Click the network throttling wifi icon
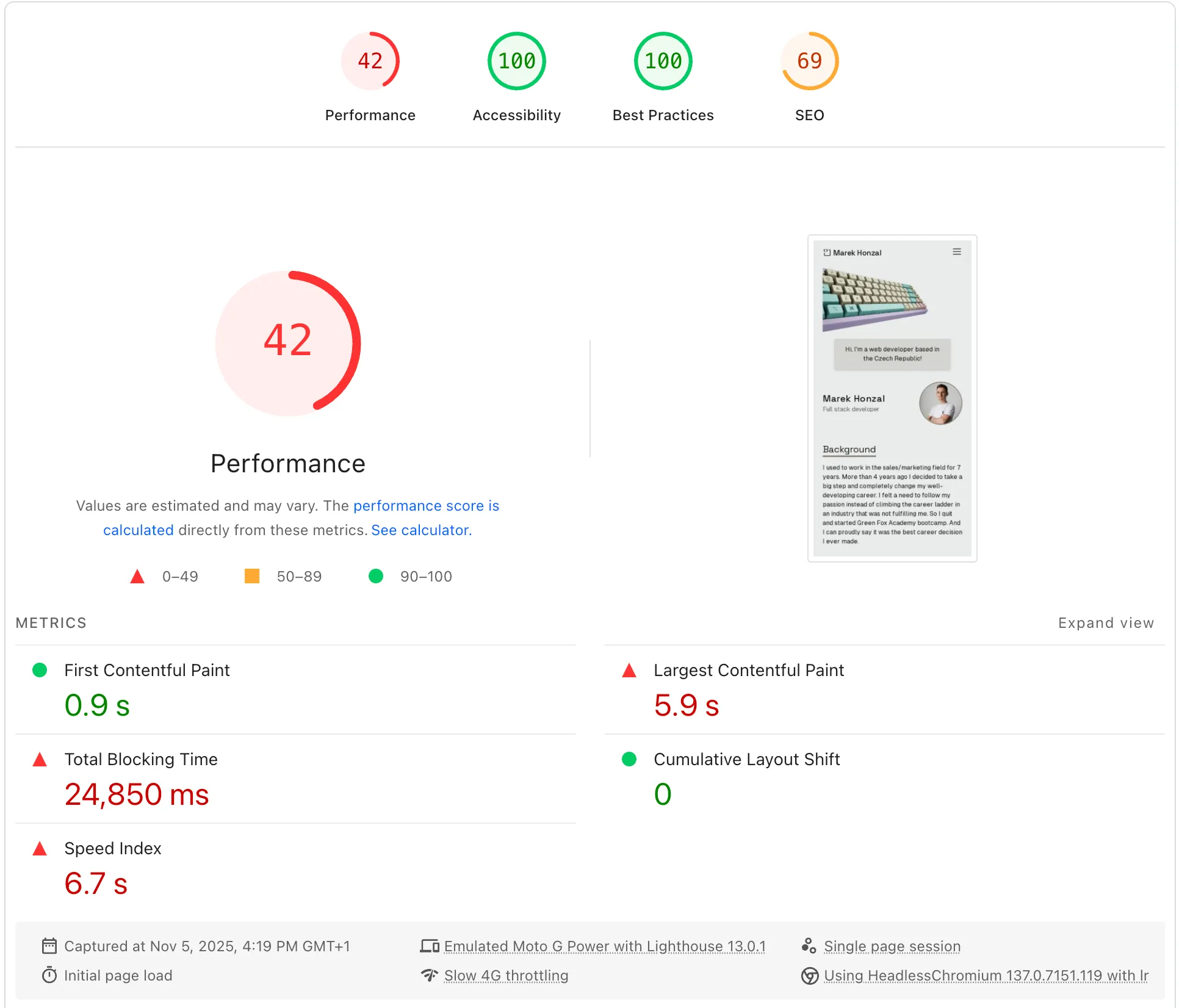The height and width of the screenshot is (1008, 1179). click(430, 975)
